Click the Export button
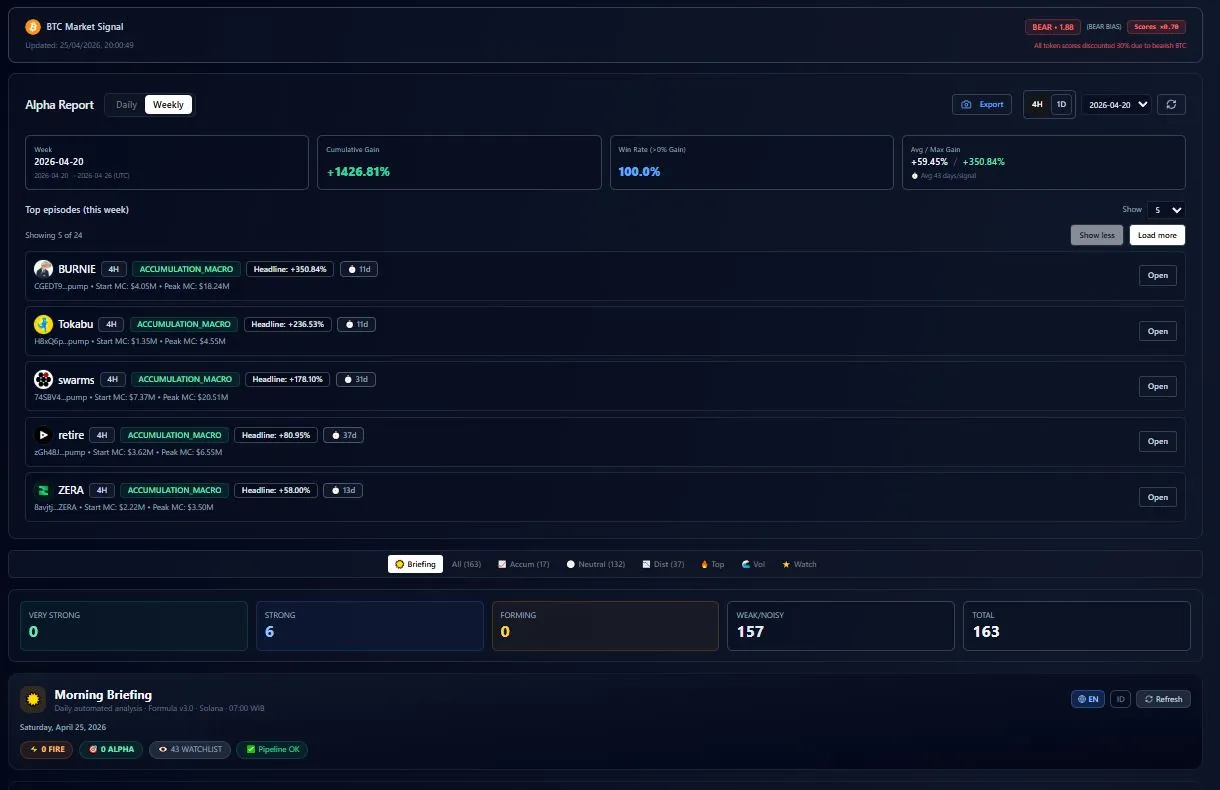Image resolution: width=1220 pixels, height=790 pixels. 981,104
